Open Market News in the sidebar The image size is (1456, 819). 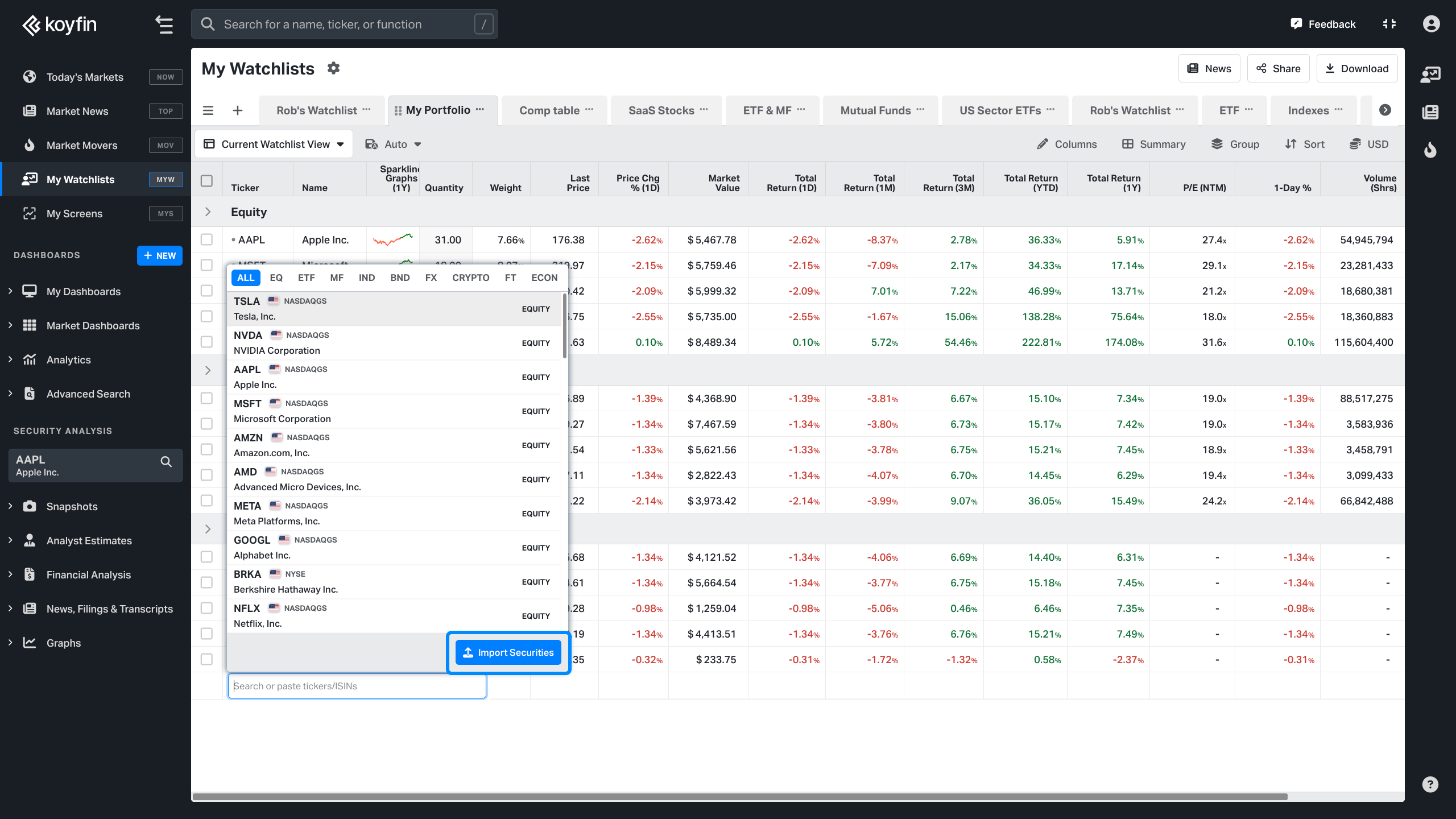96,111
